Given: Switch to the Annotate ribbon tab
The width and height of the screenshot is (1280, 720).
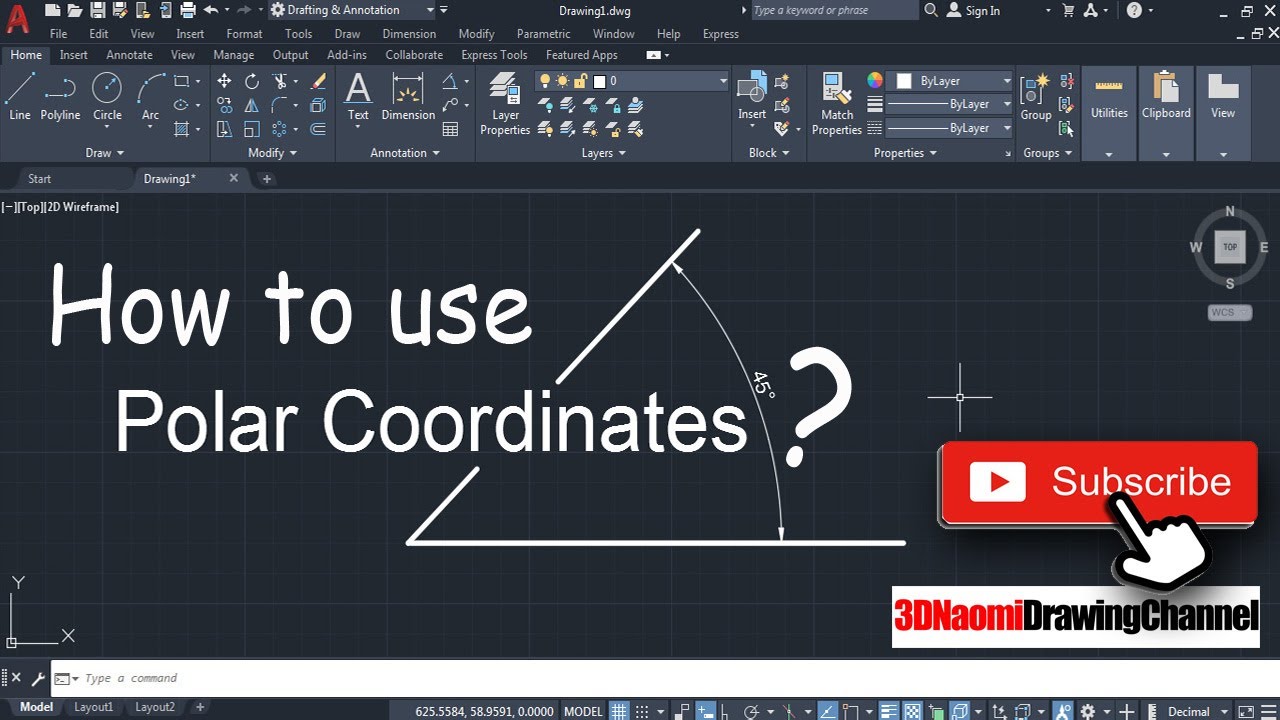Looking at the screenshot, I should pos(129,55).
